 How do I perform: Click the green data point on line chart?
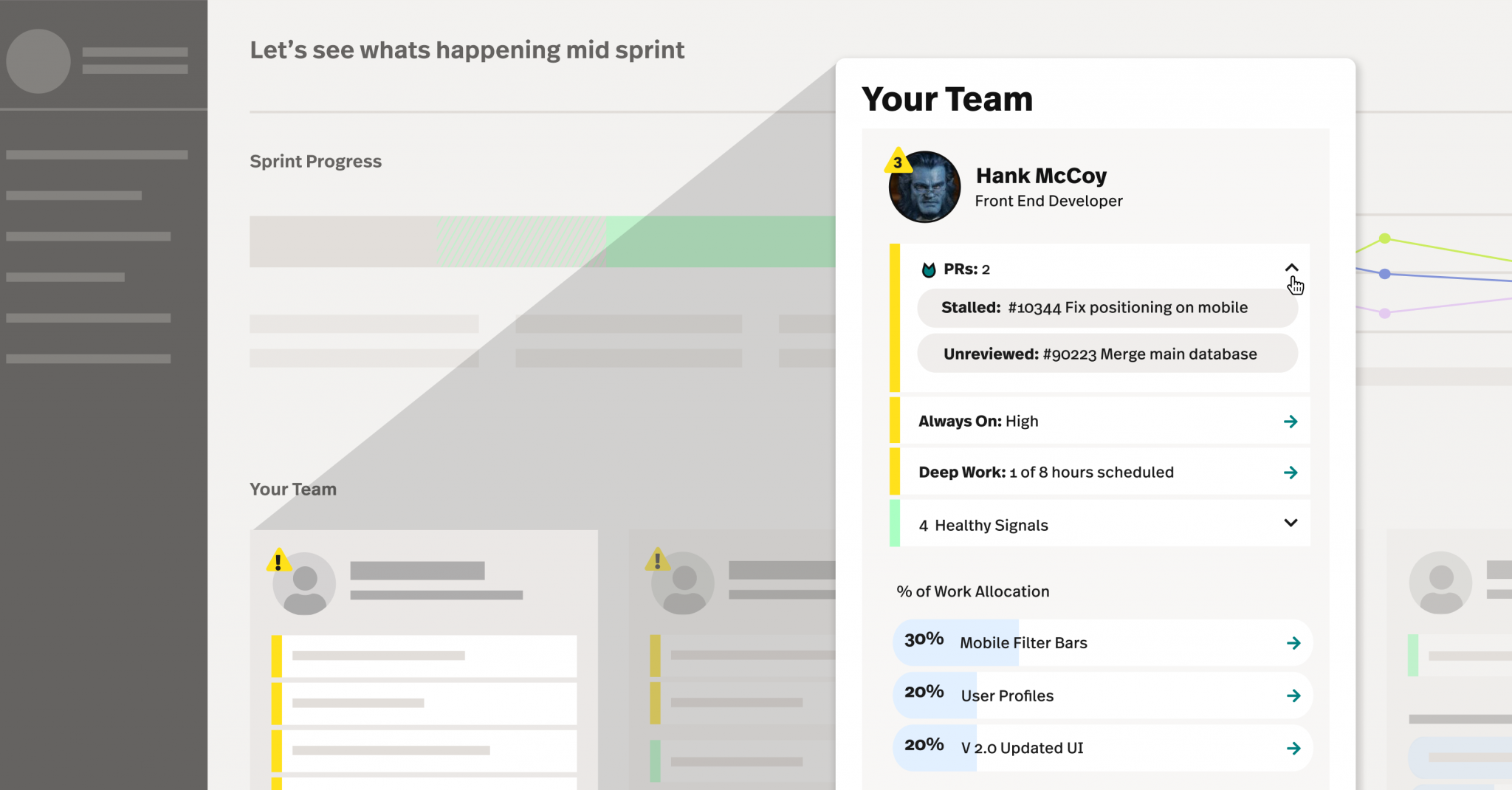pos(1385,238)
